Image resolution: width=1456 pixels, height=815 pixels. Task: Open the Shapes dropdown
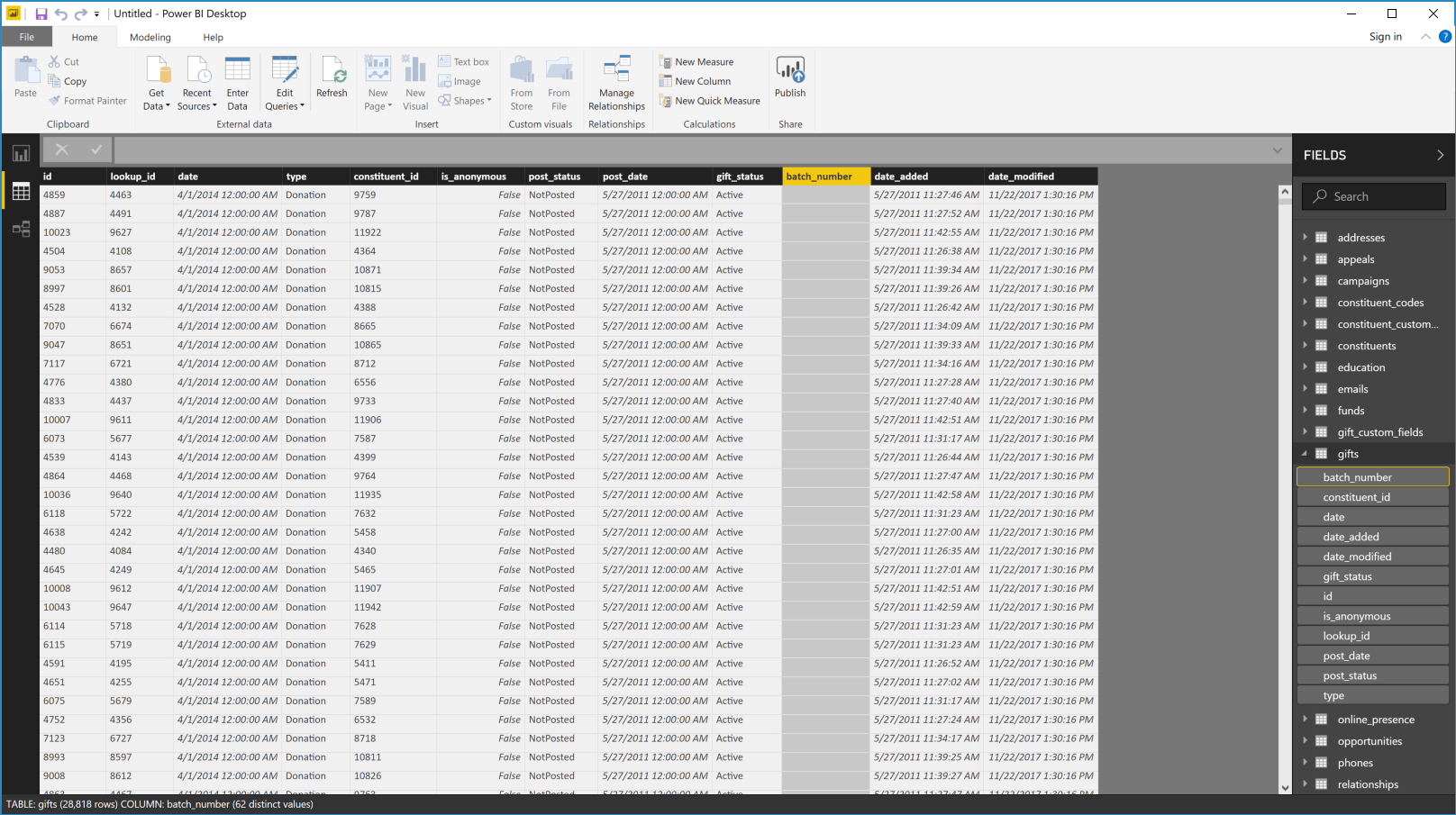pos(465,101)
